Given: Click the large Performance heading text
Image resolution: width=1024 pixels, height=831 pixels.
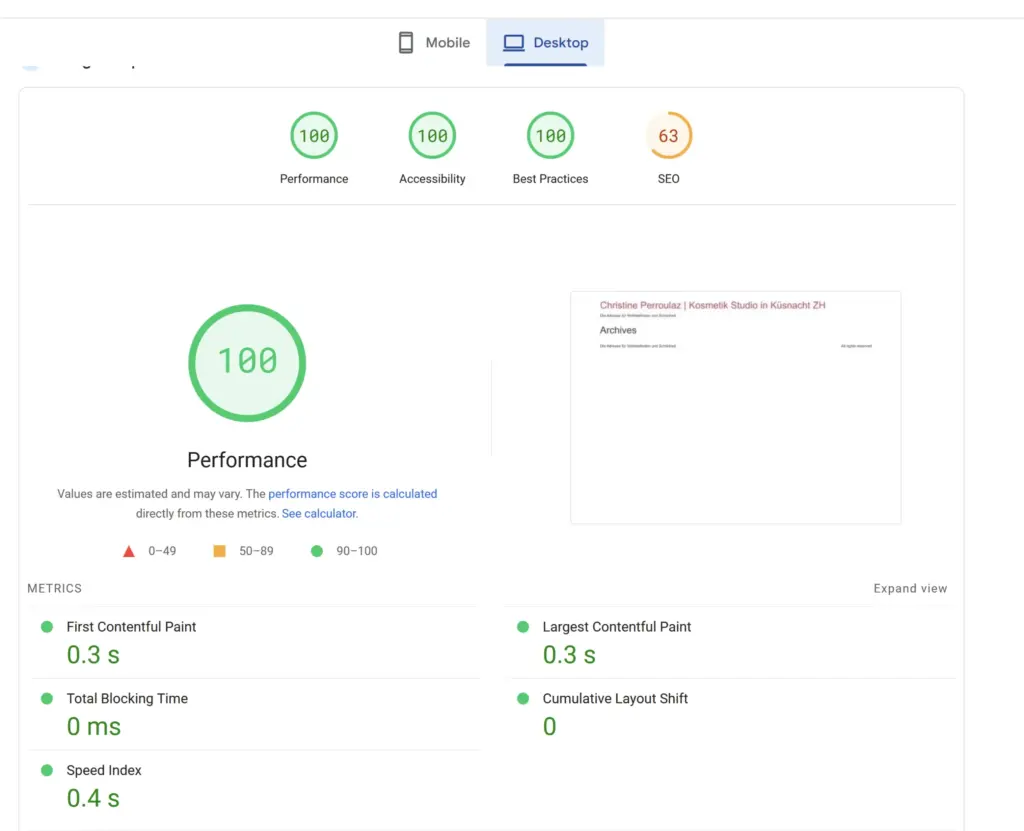Looking at the screenshot, I should pyautogui.click(x=247, y=460).
